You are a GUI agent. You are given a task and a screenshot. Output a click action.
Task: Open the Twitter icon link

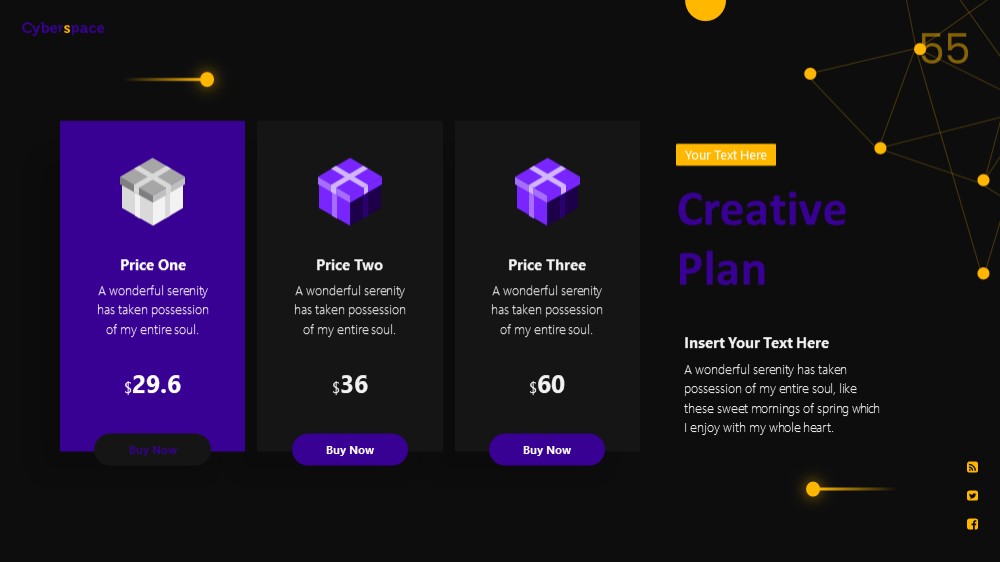[x=972, y=496]
